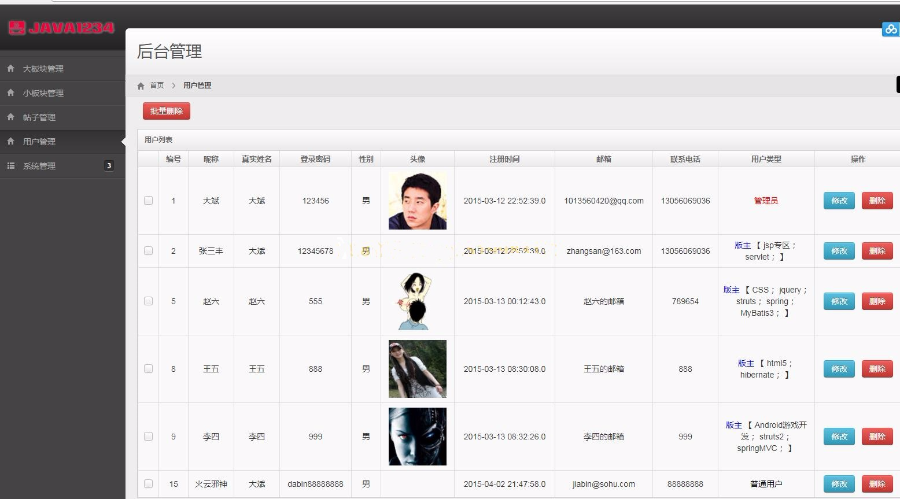Click 昵称 column header
The width and height of the screenshot is (900, 499).
pos(211,159)
